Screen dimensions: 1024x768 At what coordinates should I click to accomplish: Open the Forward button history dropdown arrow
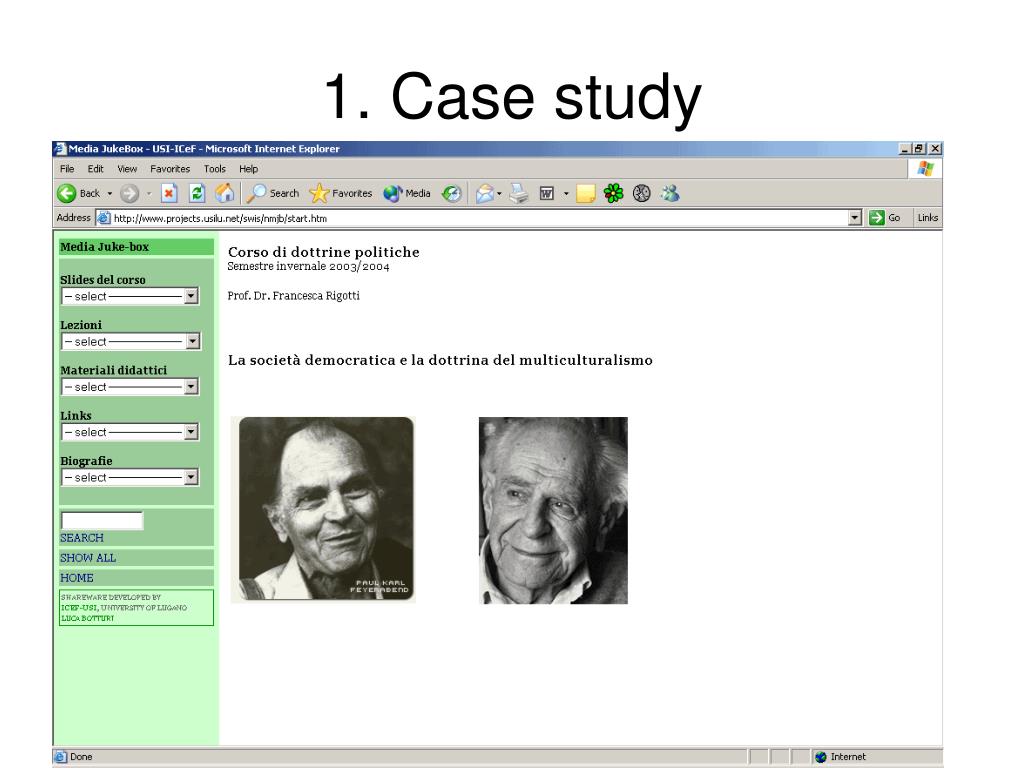click(x=149, y=193)
